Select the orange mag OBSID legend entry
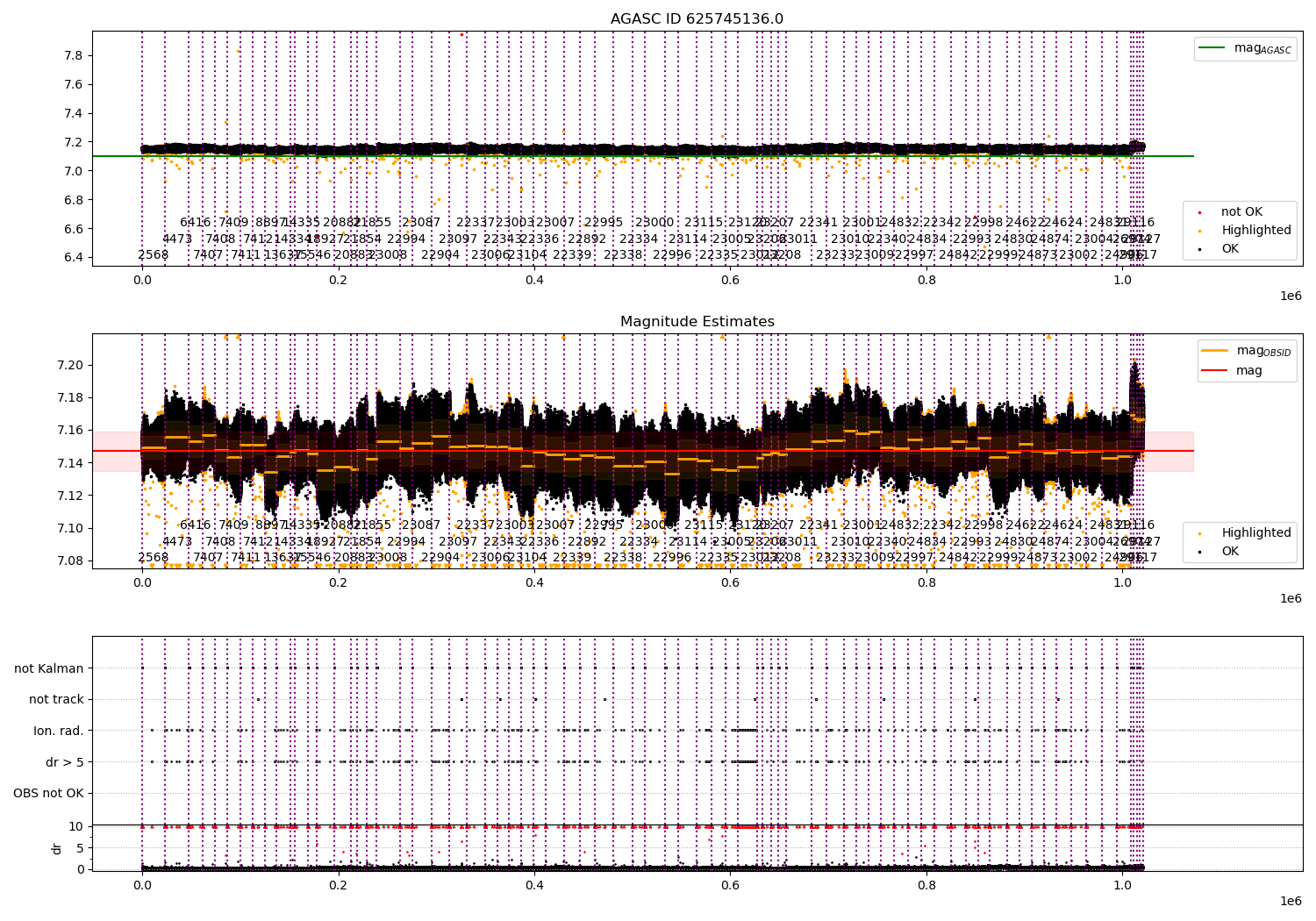The width and height of the screenshot is (1316, 921). (x=1247, y=351)
